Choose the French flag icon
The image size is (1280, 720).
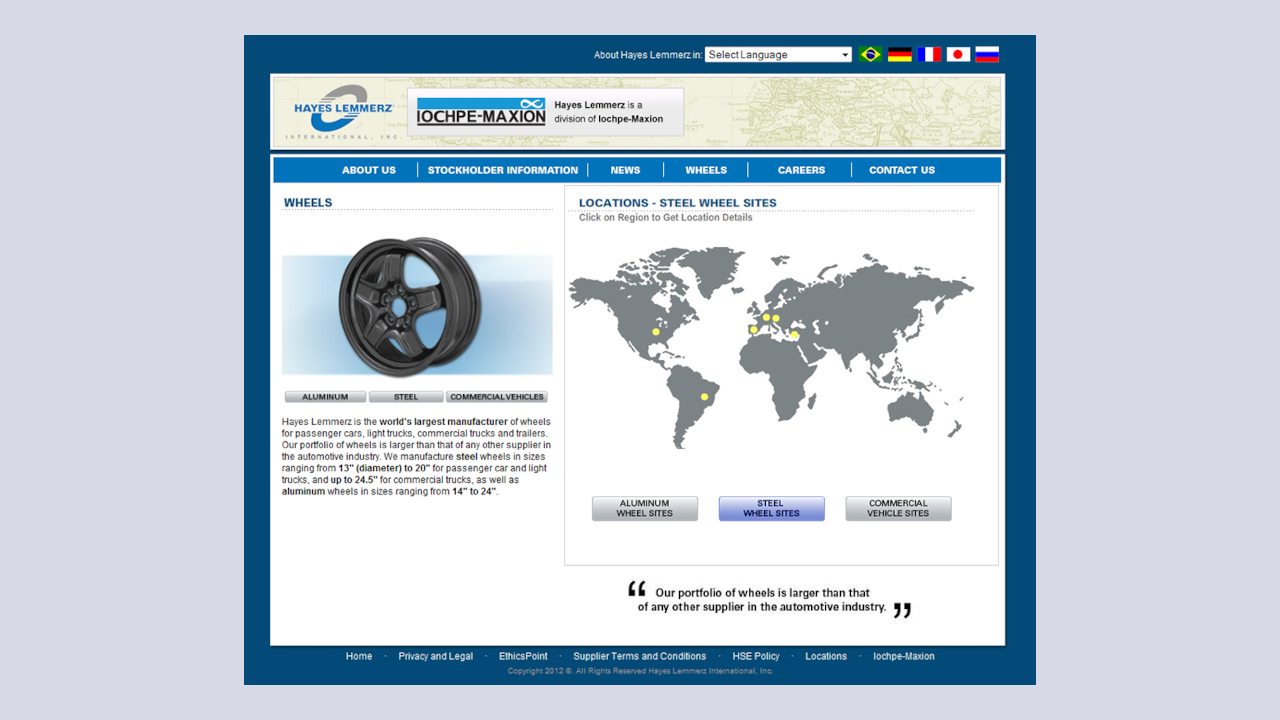pos(929,55)
